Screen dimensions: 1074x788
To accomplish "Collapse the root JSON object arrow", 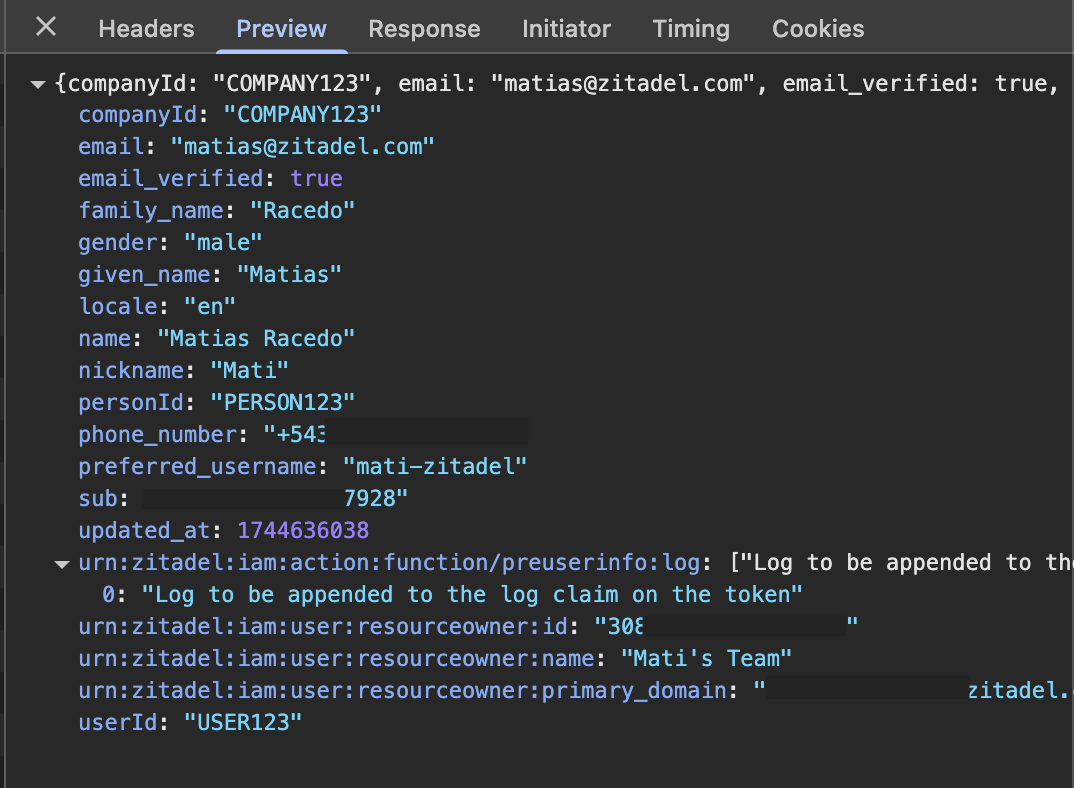I will click(x=38, y=84).
